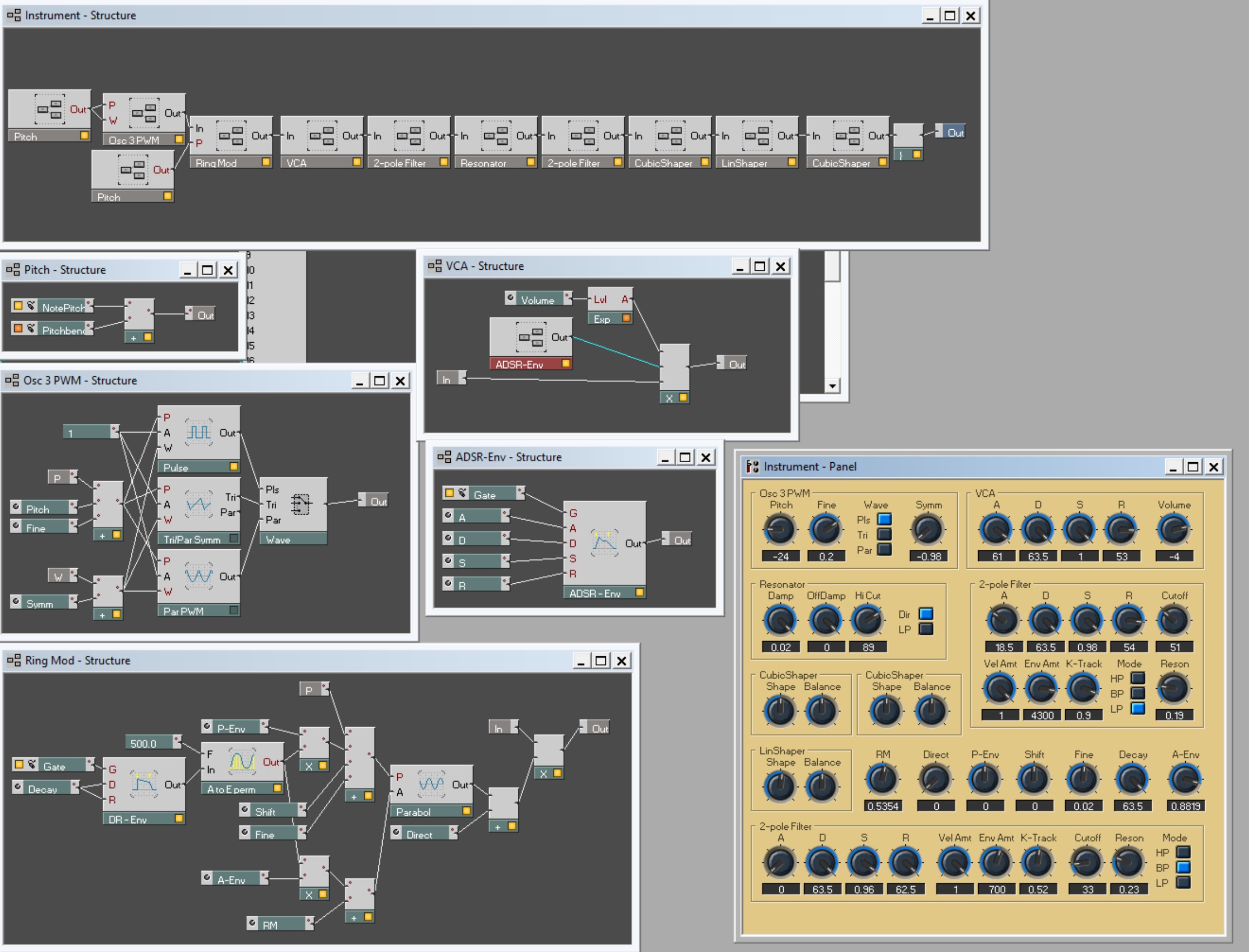Click the RM knob in Instrument Panel
This screenshot has width=1249, height=952.
click(883, 780)
